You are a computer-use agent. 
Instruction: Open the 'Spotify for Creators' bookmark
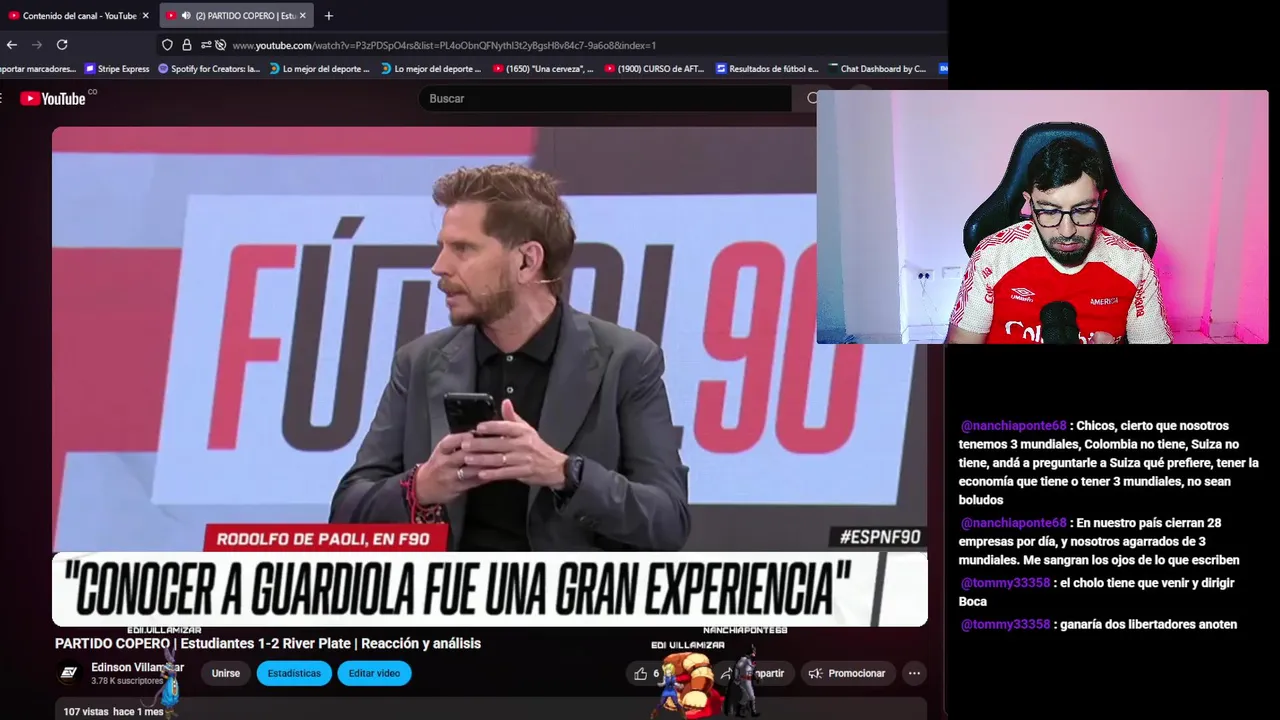click(x=209, y=69)
